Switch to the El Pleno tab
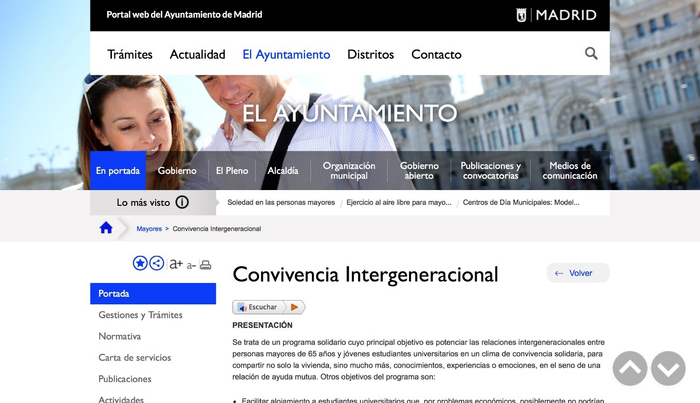 [x=232, y=170]
